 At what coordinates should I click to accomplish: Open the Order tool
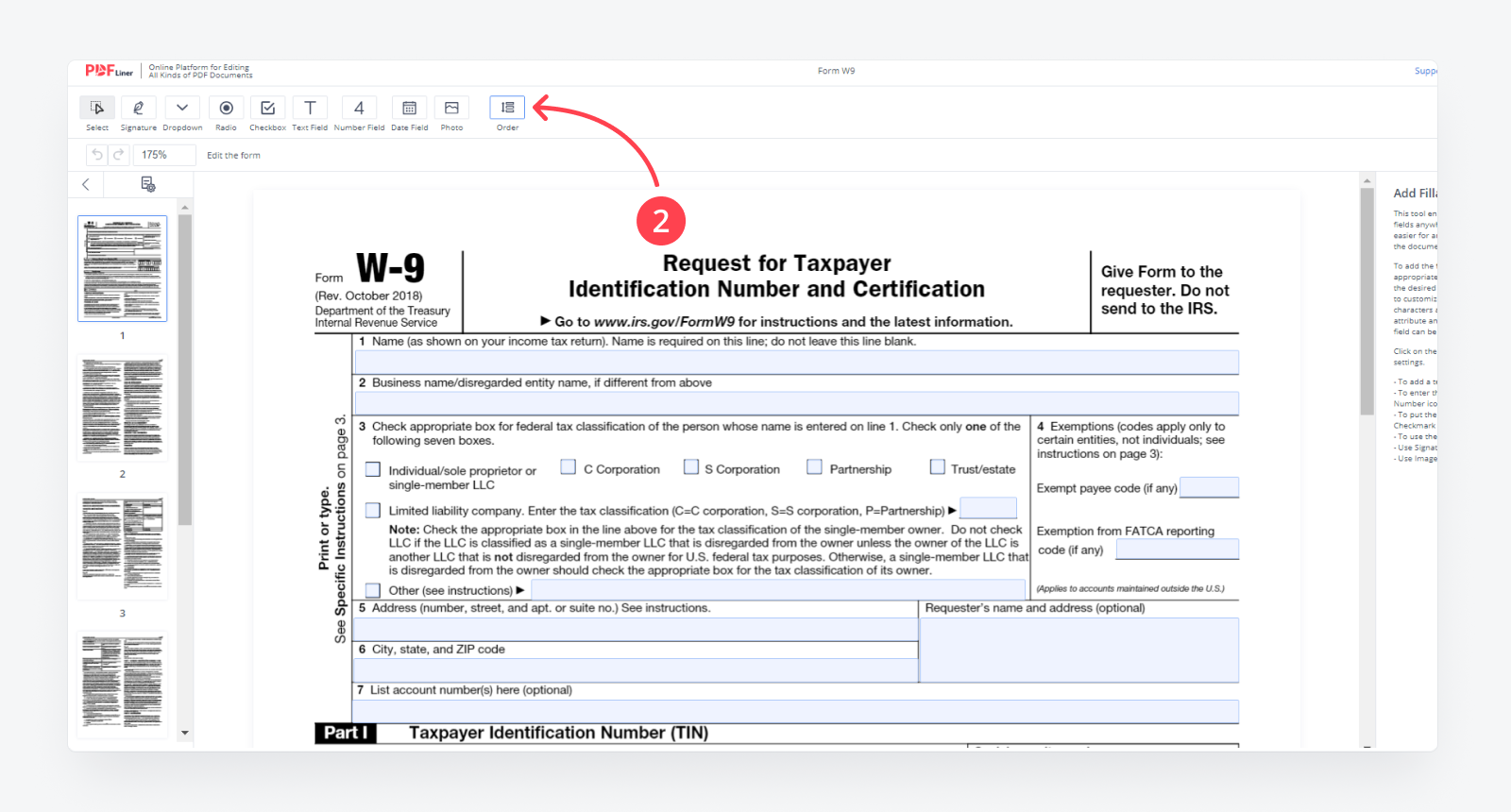(x=507, y=108)
